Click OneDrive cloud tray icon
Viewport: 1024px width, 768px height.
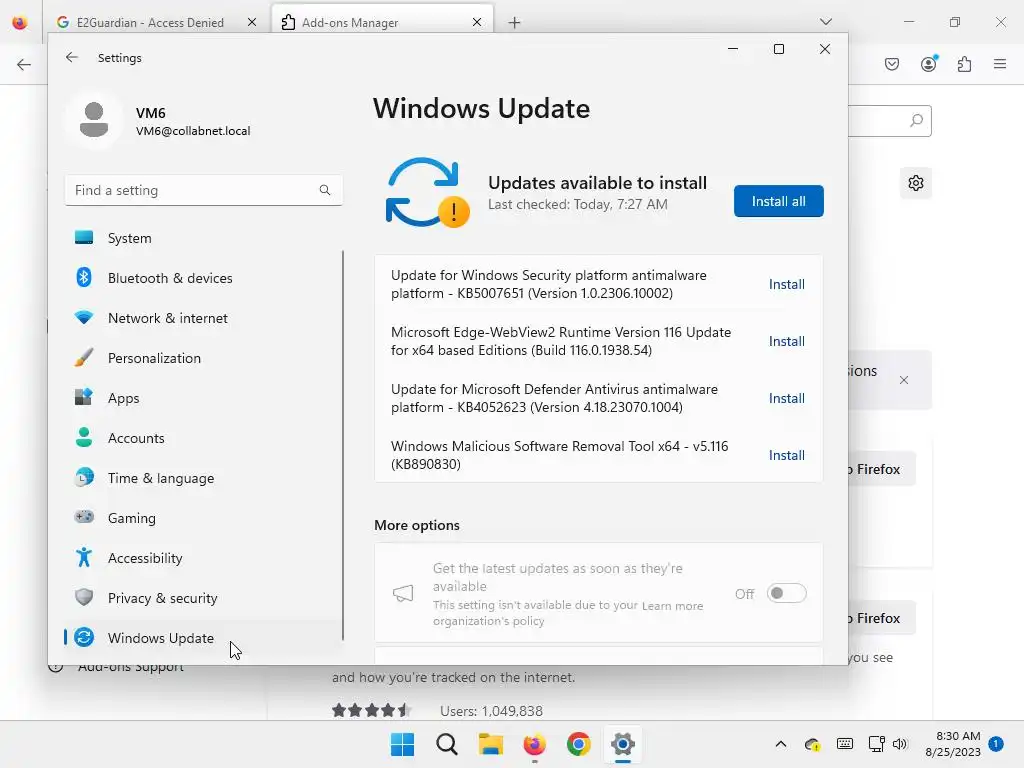812,744
